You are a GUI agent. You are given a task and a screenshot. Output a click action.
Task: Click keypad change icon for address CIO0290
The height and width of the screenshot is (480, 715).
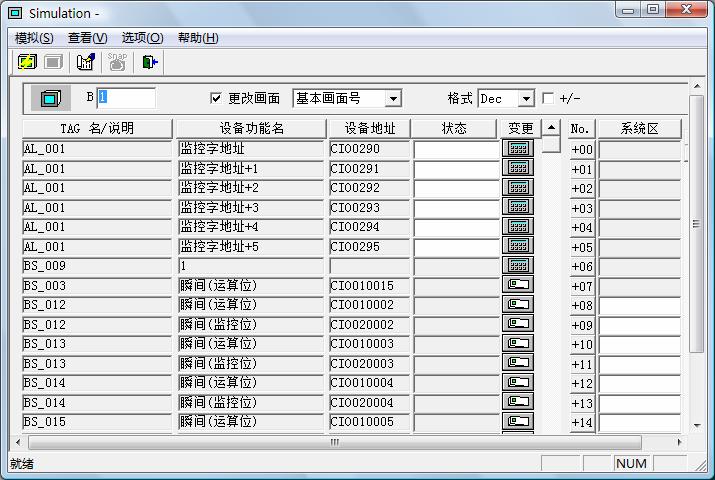518,148
